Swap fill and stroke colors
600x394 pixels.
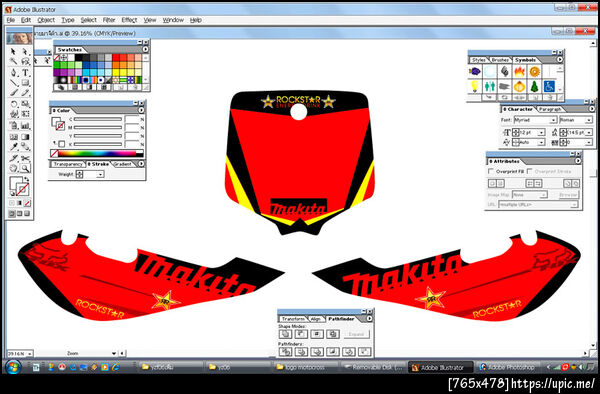[26, 179]
